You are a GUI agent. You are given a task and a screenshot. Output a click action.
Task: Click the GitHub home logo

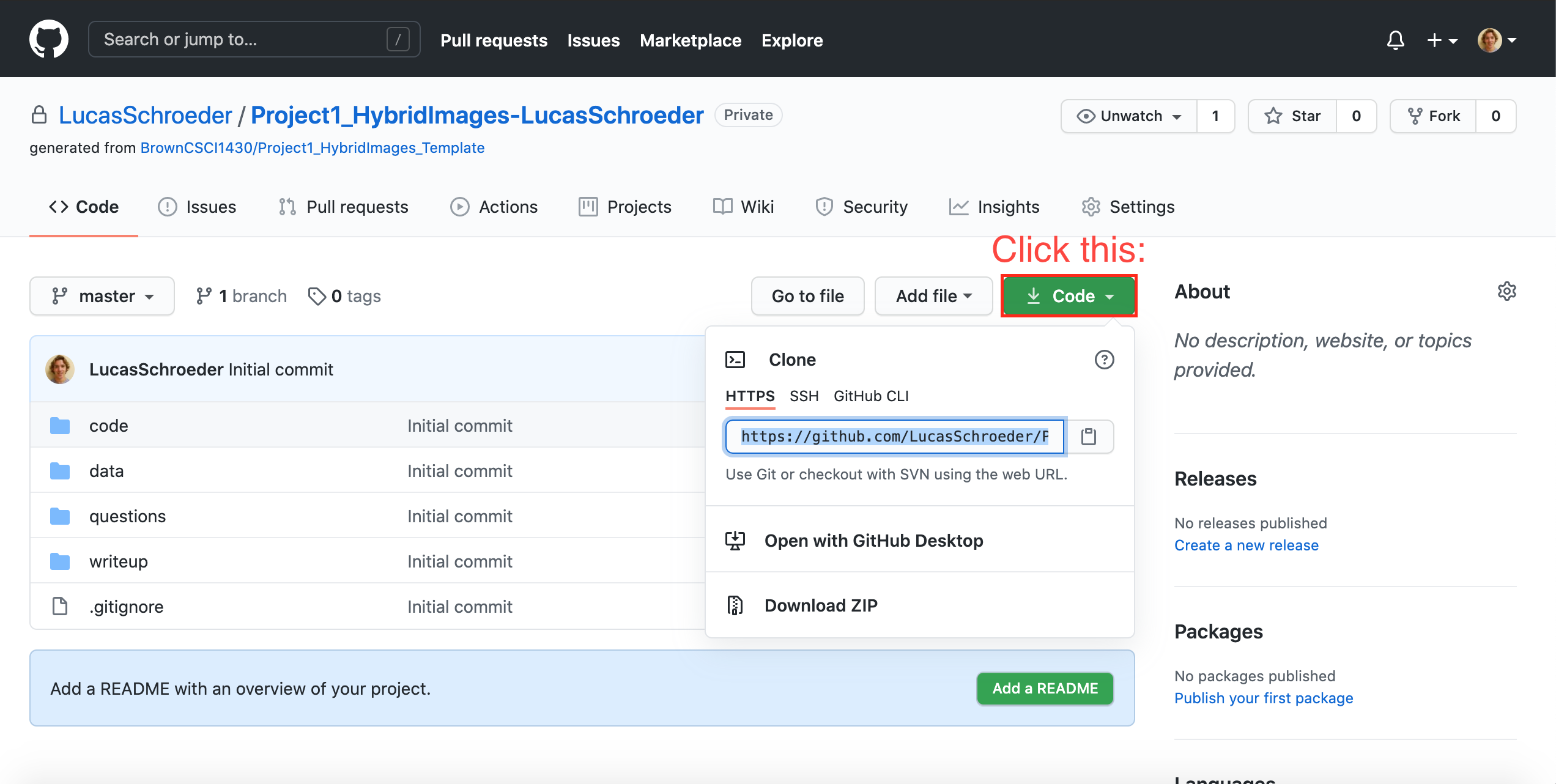point(49,39)
